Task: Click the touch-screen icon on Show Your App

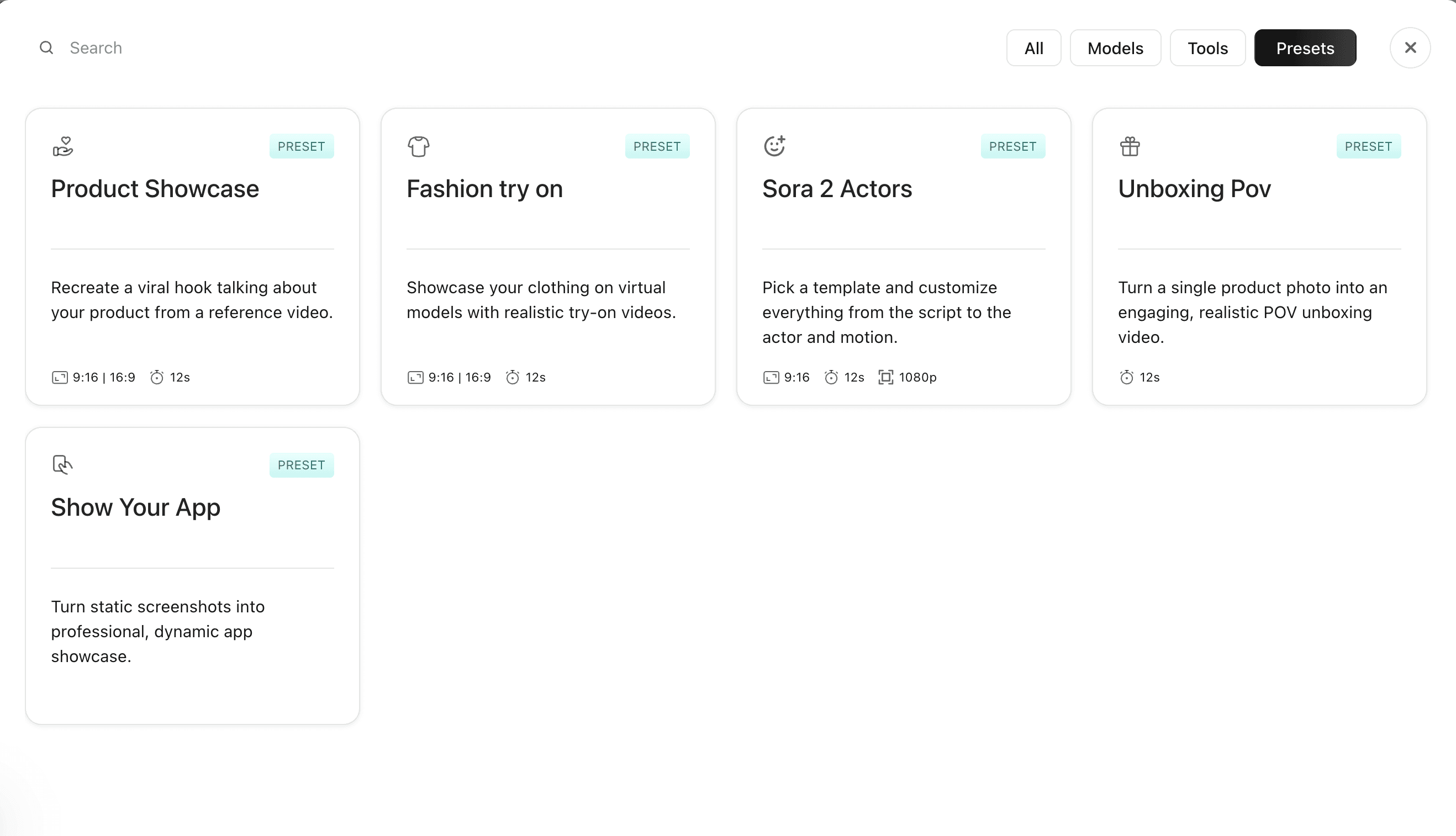Action: [62, 464]
